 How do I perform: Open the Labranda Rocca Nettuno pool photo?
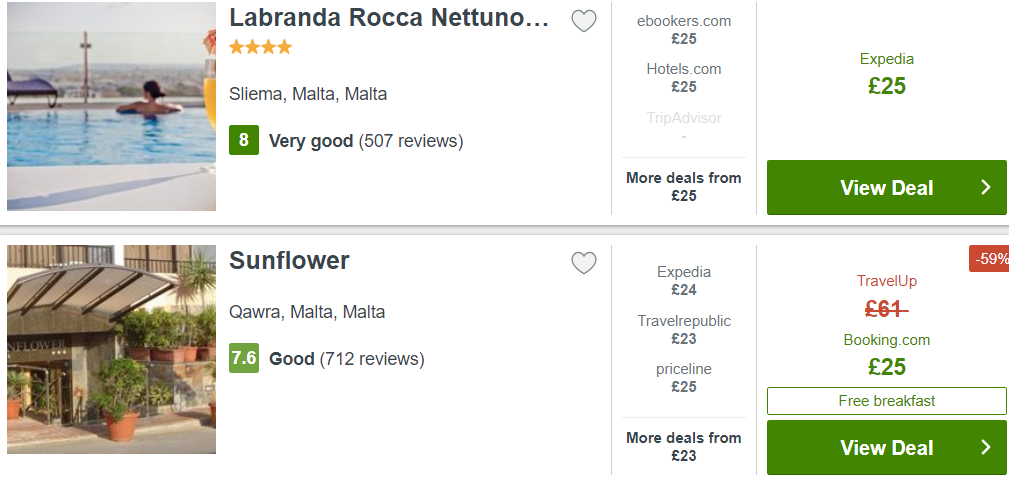pos(111,106)
